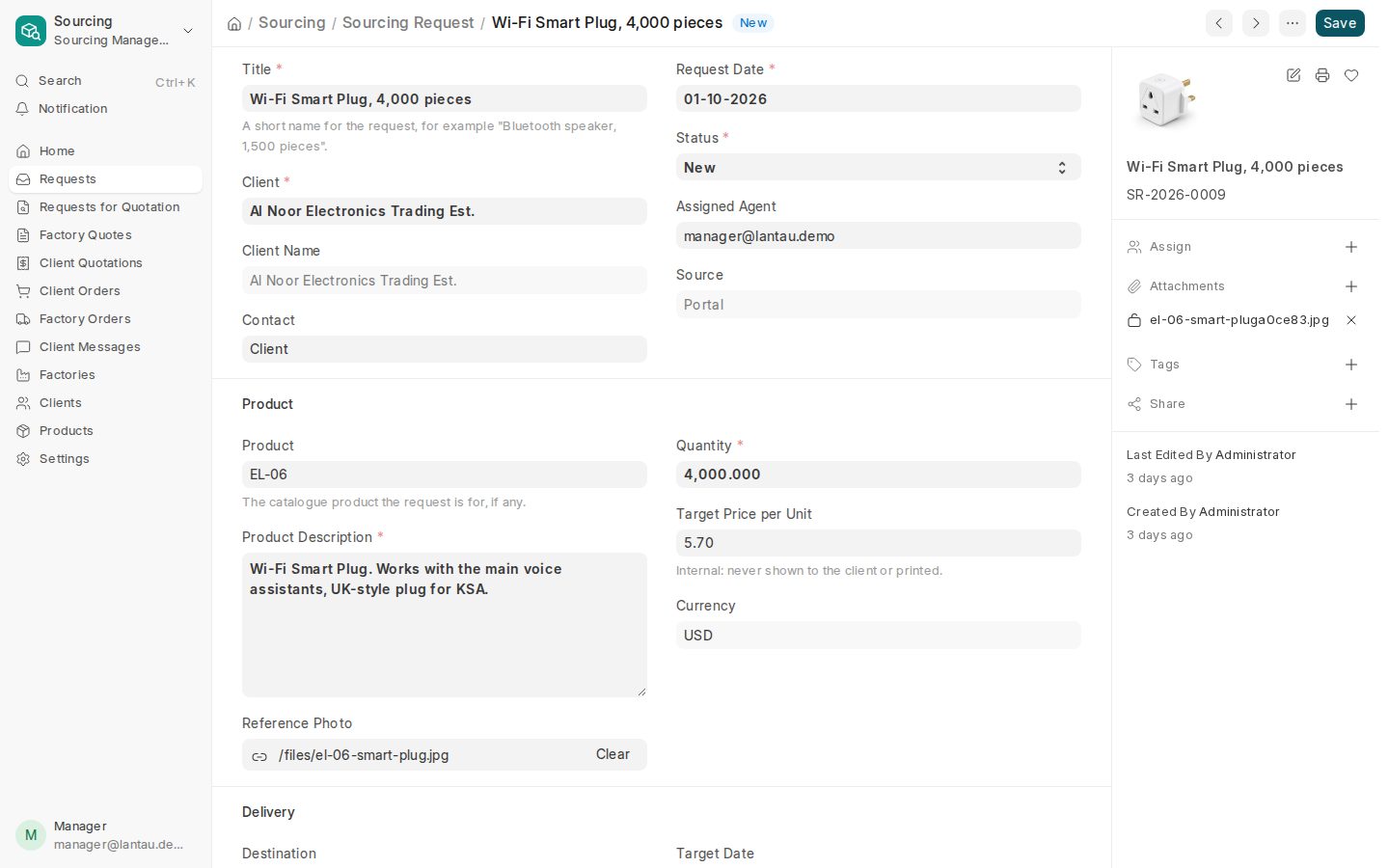1389x868 pixels.
Task: Remove el-06-smart-pluga0ce83.jpg attachment
Action: pyautogui.click(x=1351, y=320)
